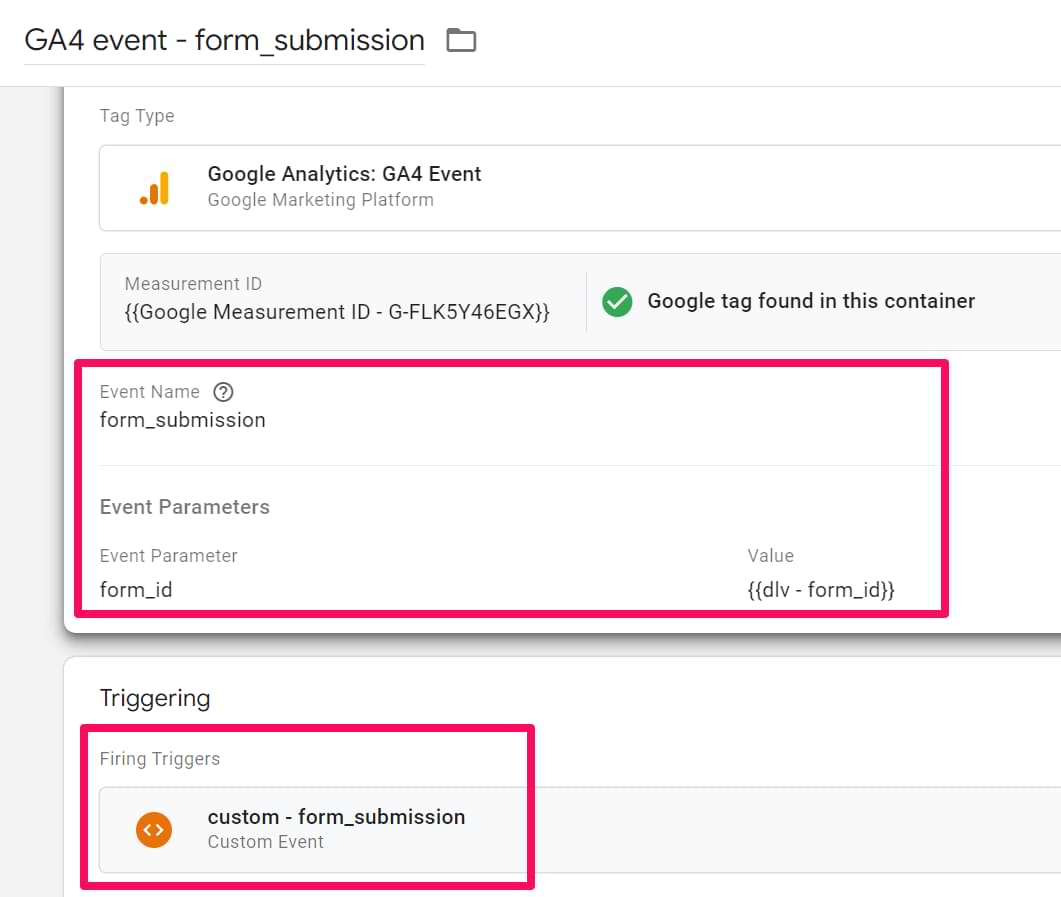
Task: Click the Triggering section heading
Action: coord(155,698)
